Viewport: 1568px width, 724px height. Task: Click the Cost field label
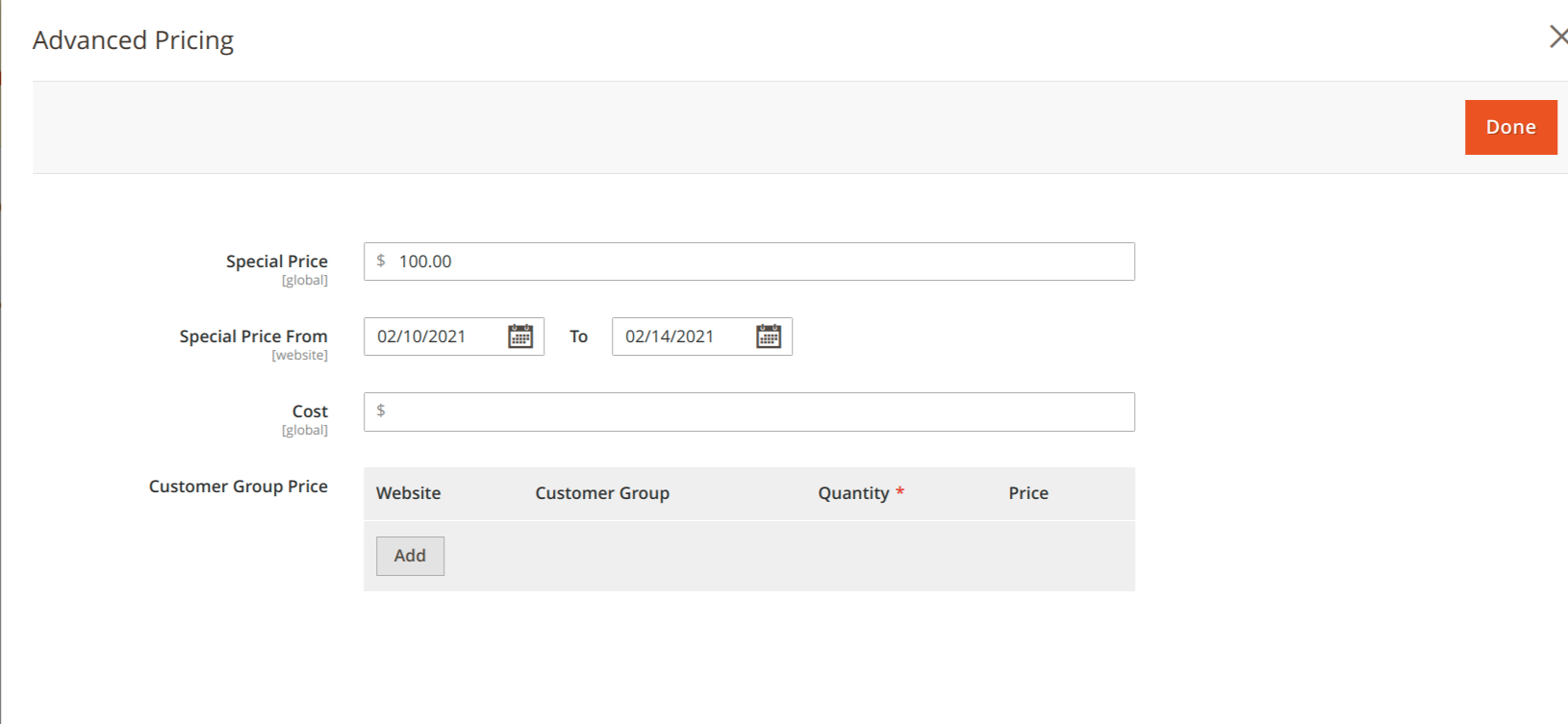(x=310, y=412)
